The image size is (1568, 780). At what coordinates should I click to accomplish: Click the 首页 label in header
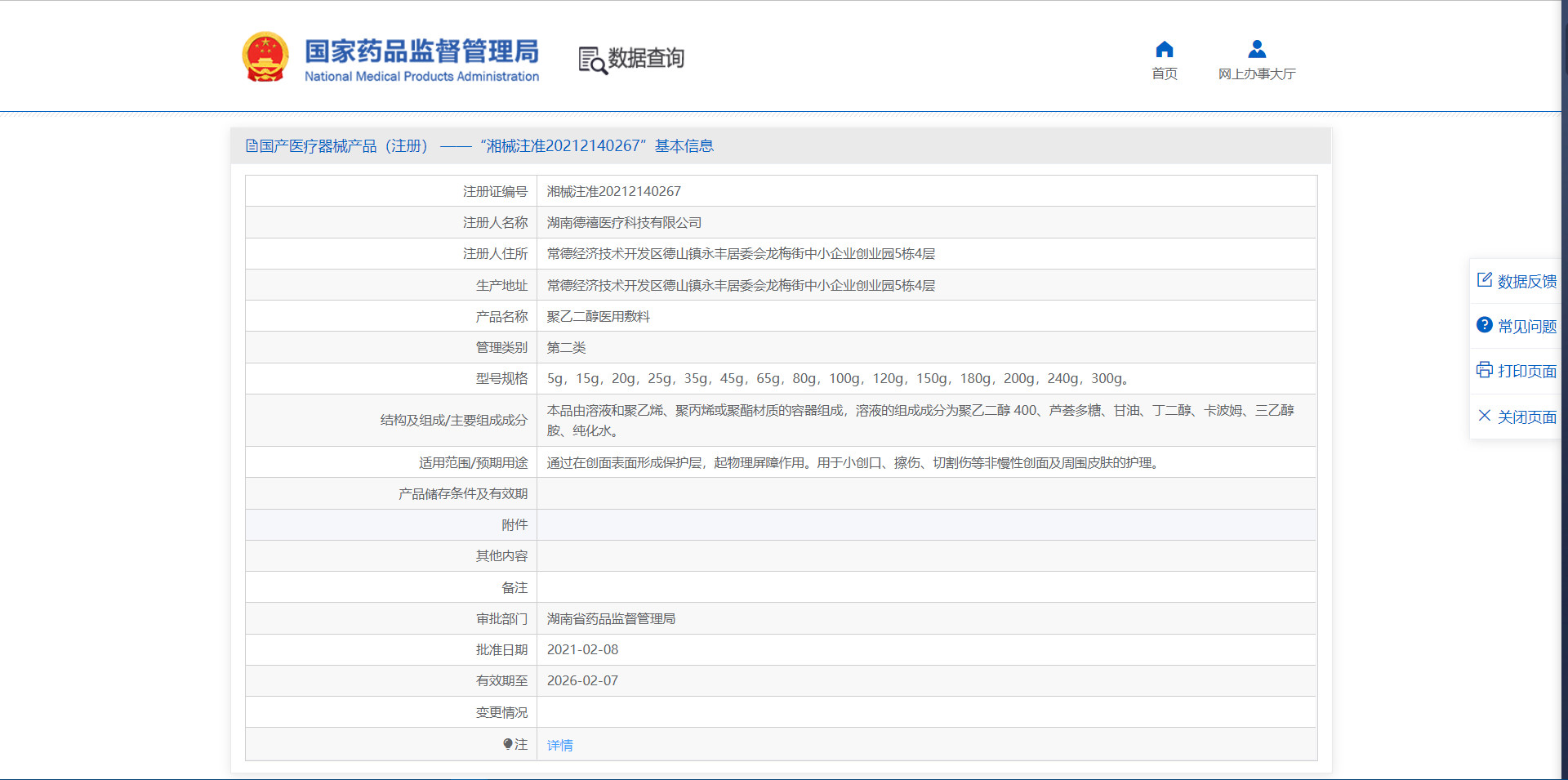1165,74
